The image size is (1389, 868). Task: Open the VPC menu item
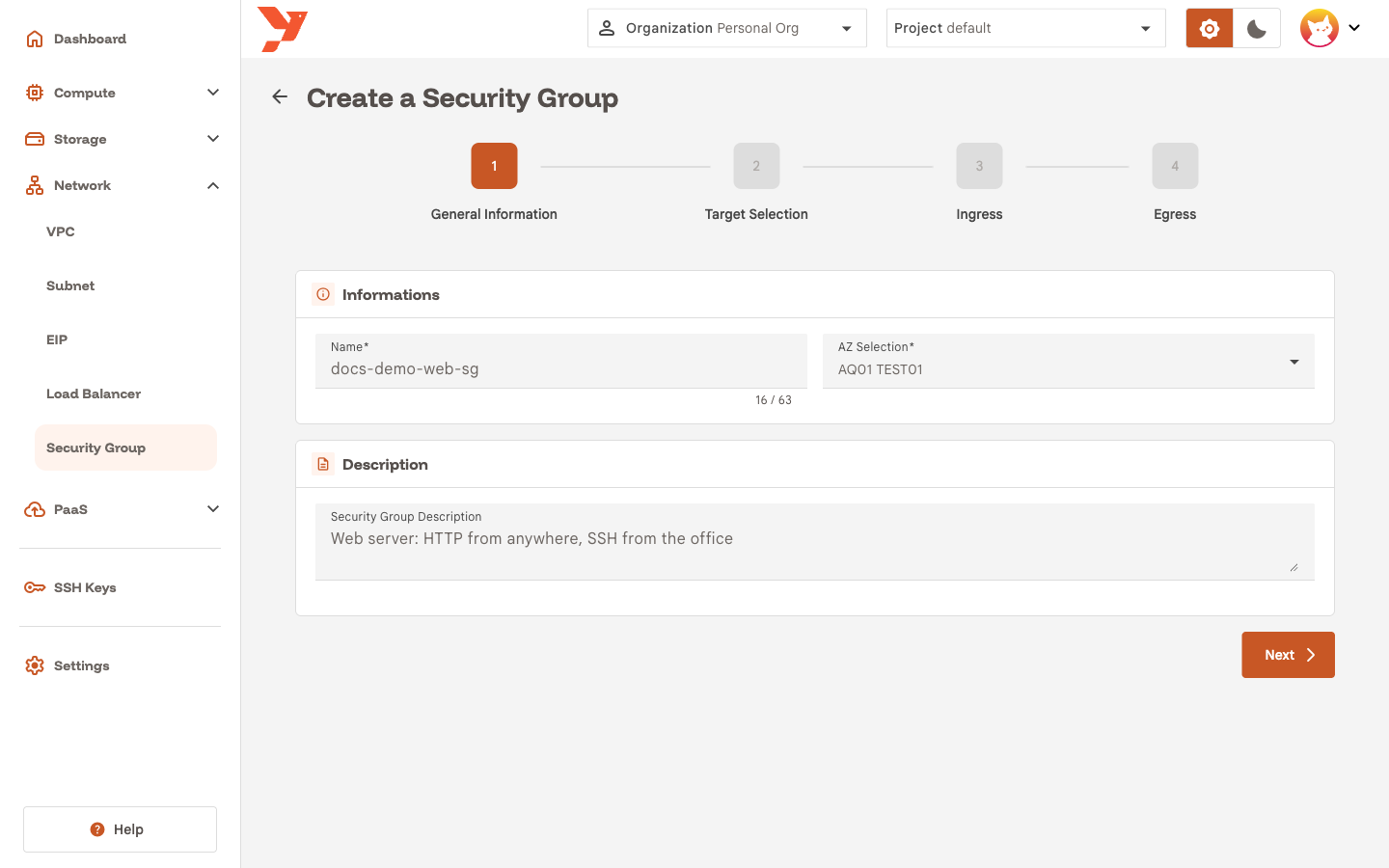[125, 231]
